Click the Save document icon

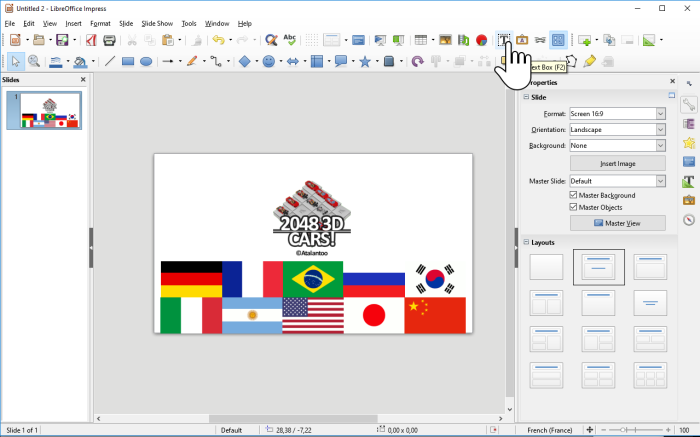point(62,40)
